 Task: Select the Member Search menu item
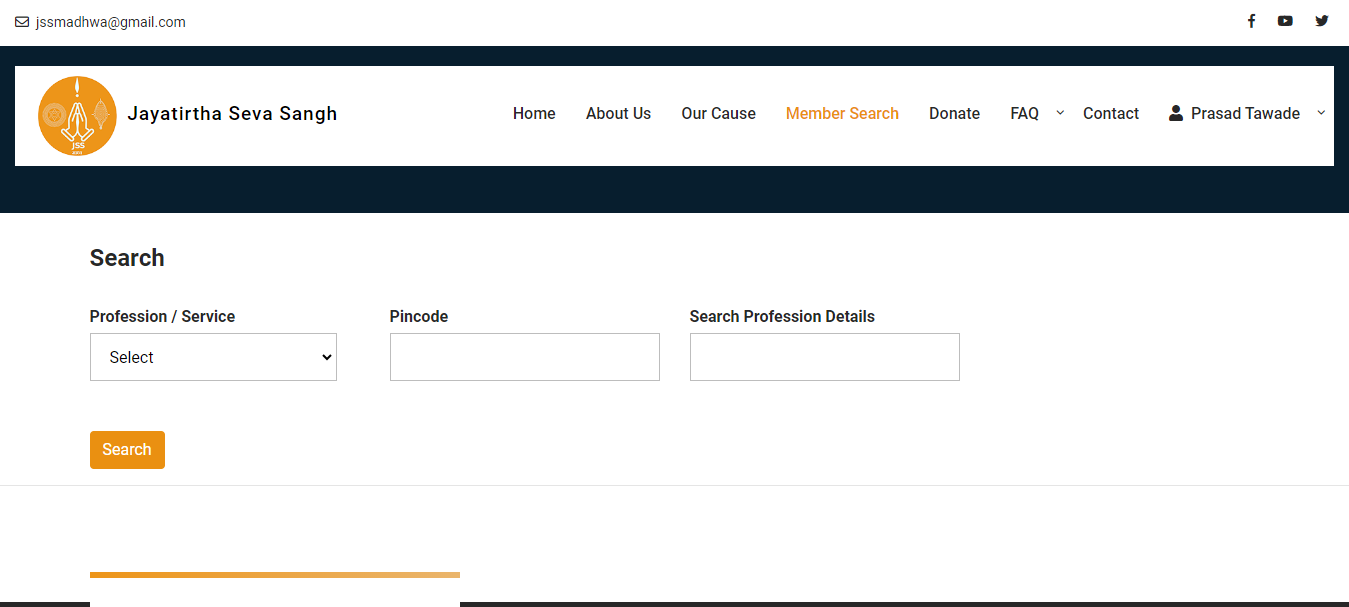(x=842, y=114)
